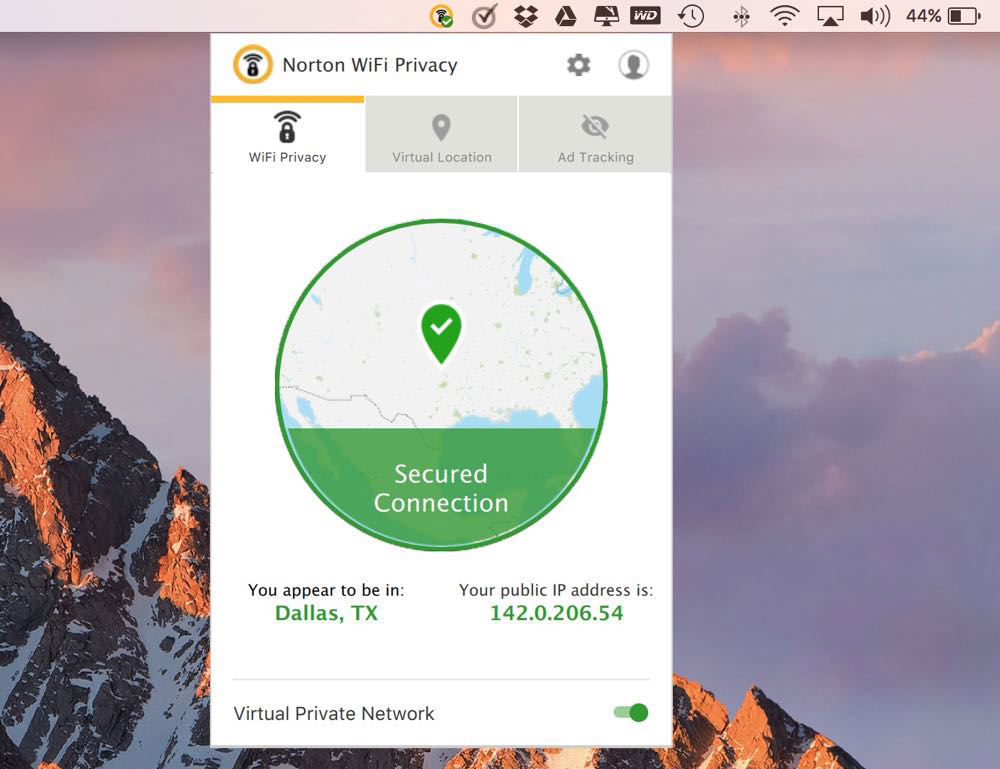Viewport: 1000px width, 769px height.
Task: Open the Time Machine menu
Action: click(x=691, y=16)
